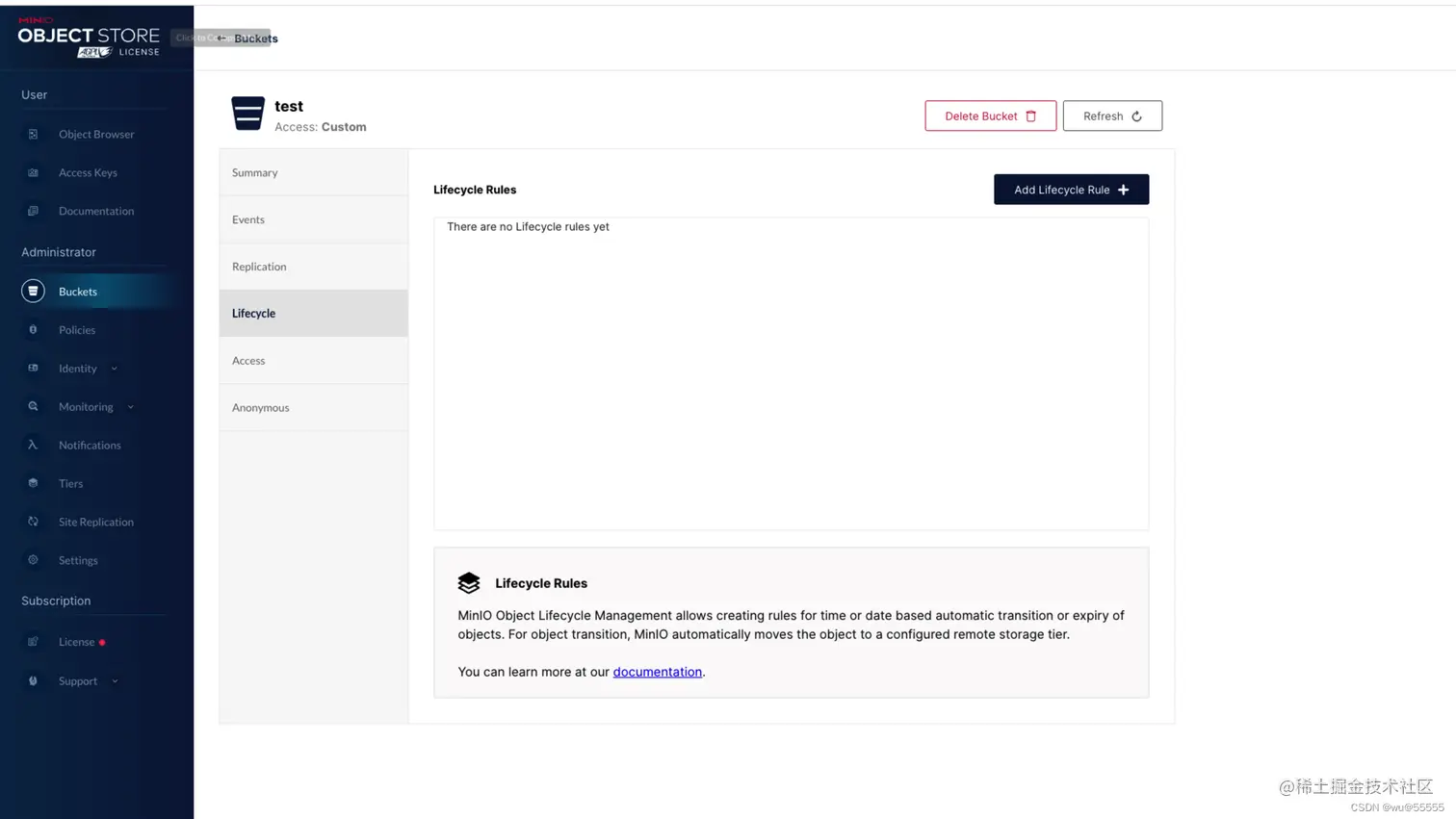The width and height of the screenshot is (1456, 819).
Task: Click the Object Browser sidebar icon
Action: pos(33,134)
